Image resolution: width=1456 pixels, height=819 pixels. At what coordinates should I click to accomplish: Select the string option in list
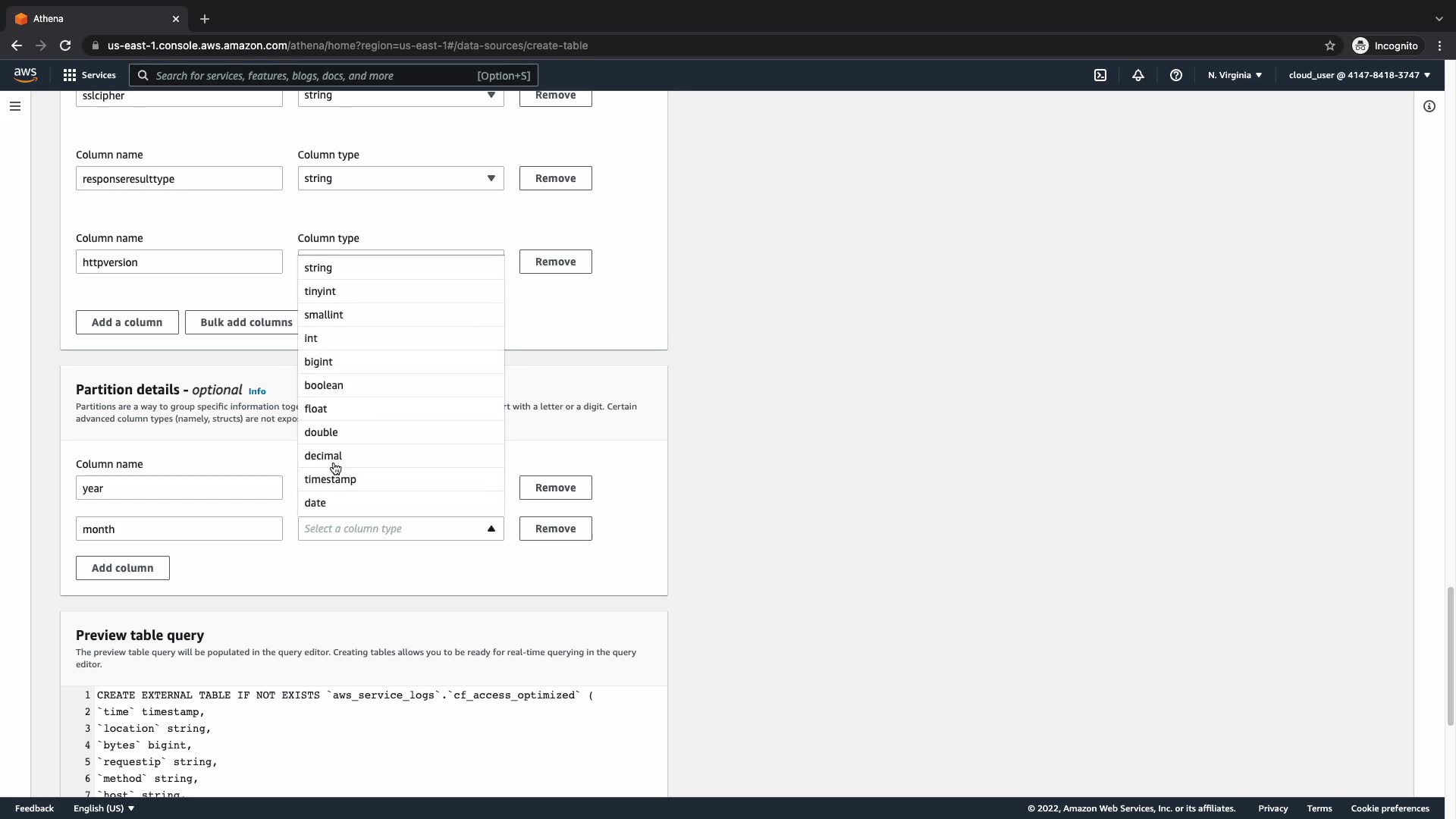click(x=318, y=268)
